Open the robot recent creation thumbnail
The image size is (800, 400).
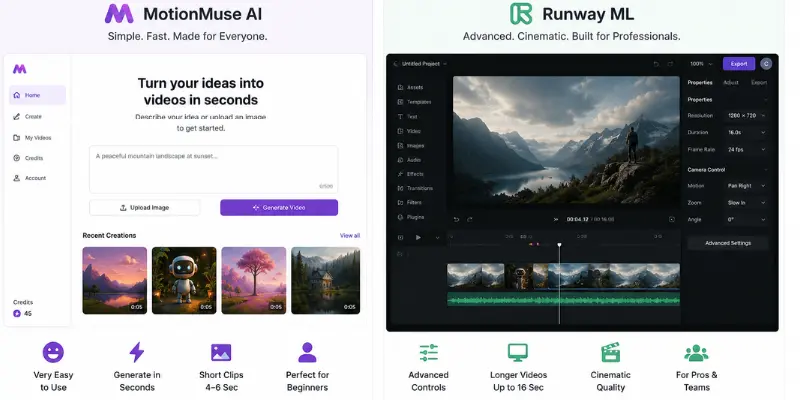coord(184,281)
